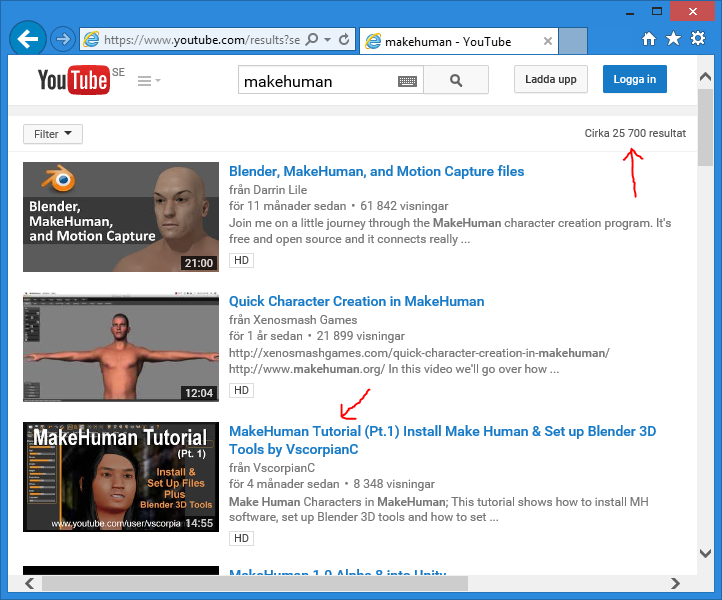Click the vertical scrollbar thumb
Screen dimensions: 722x600
click(705, 128)
